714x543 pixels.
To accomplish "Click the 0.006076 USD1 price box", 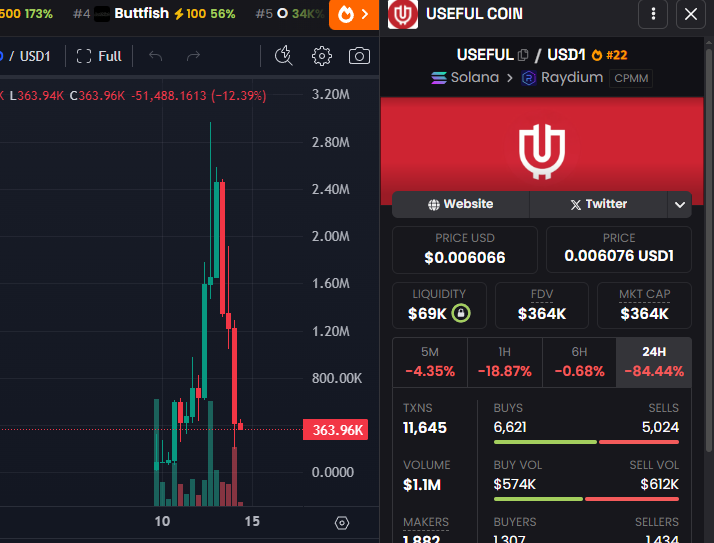I will point(619,250).
